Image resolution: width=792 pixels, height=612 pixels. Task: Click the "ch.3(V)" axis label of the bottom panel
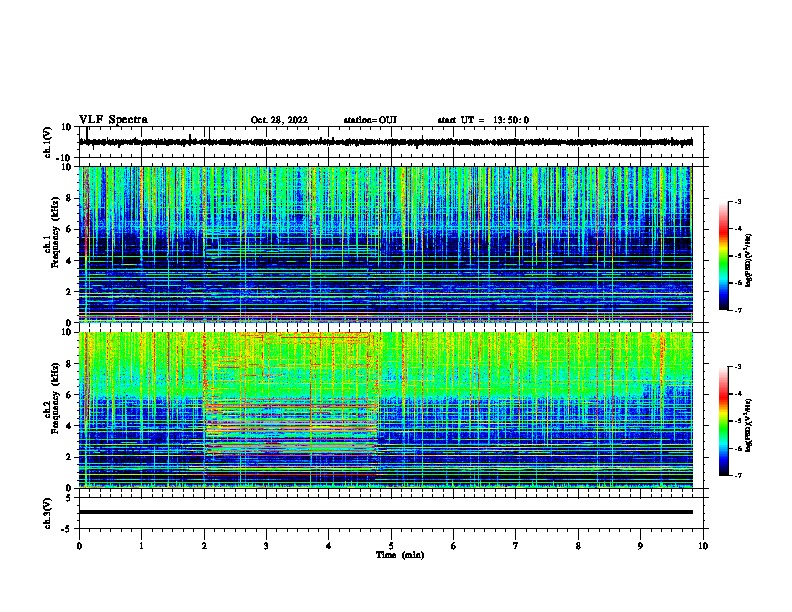click(x=48, y=513)
